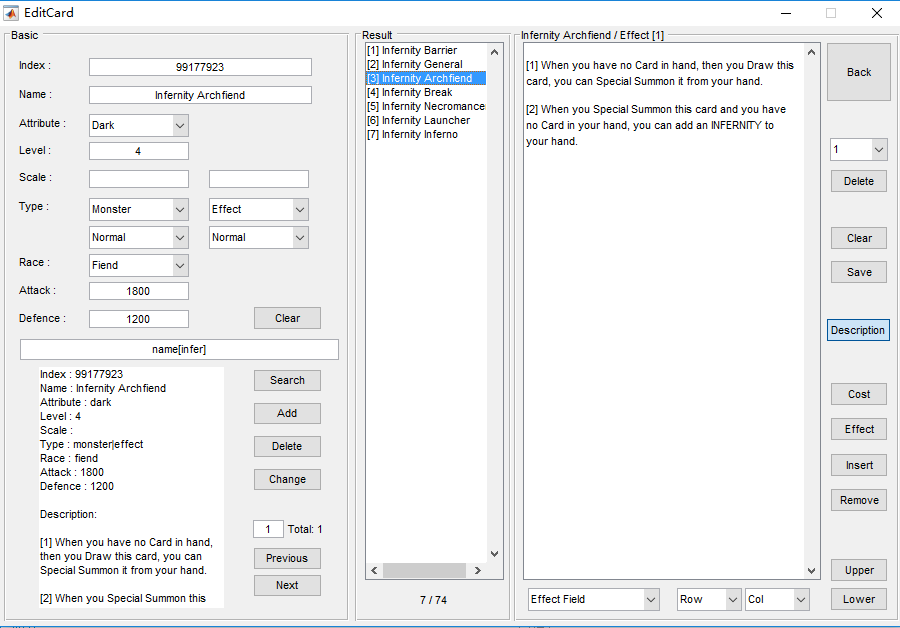Select Infernity Necromancer in Result list
This screenshot has width=900, height=628.
(x=426, y=106)
